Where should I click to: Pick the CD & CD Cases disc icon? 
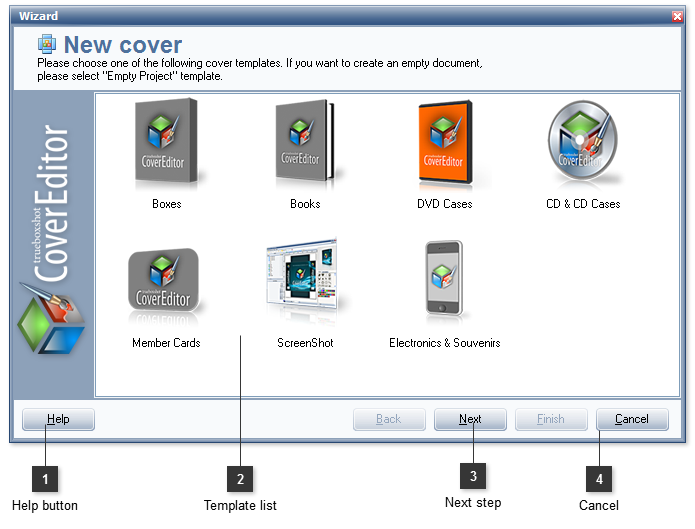tap(583, 140)
